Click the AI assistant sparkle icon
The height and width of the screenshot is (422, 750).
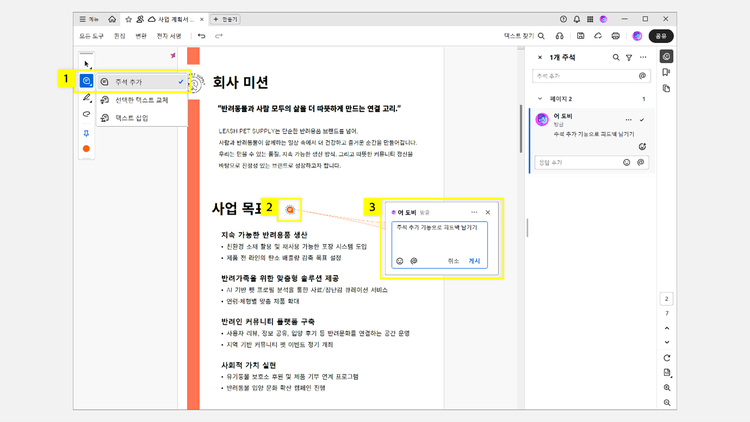pyautogui.click(x=173, y=56)
